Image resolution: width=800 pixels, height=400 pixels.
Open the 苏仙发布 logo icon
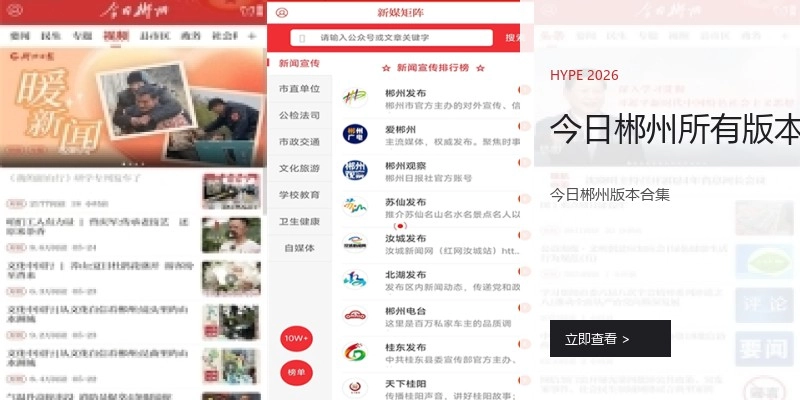pyautogui.click(x=355, y=206)
